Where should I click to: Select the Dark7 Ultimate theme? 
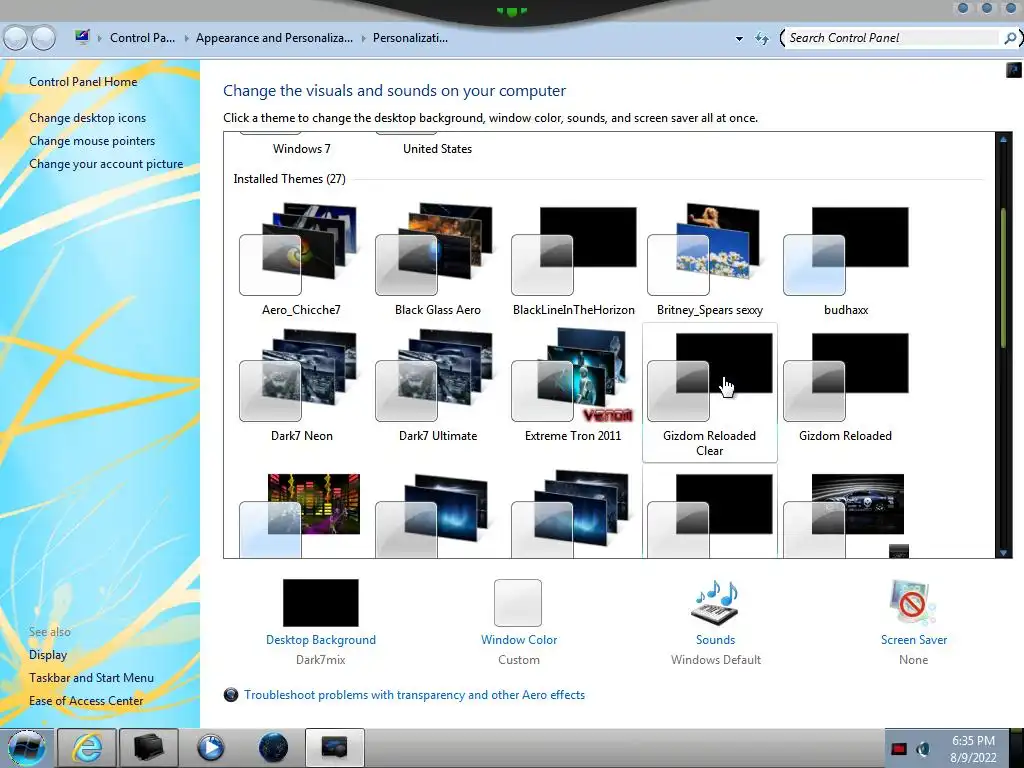pyautogui.click(x=438, y=387)
